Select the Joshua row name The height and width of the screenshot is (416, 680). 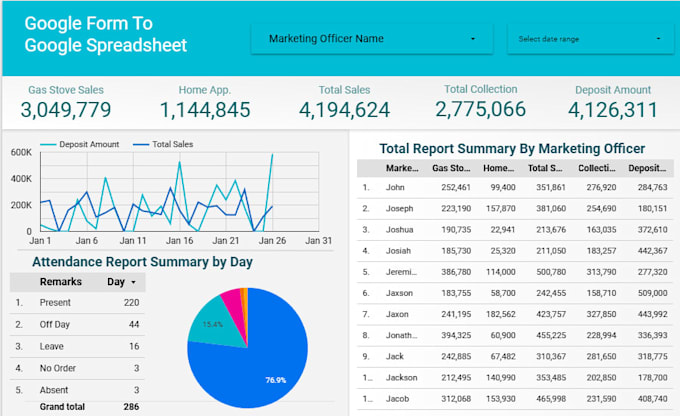pyautogui.click(x=399, y=230)
